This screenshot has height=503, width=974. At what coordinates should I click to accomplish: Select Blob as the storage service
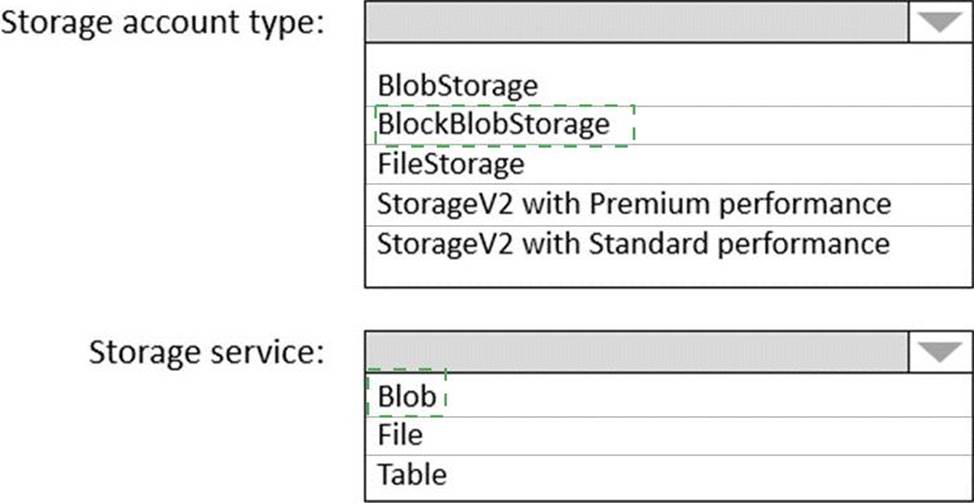pos(407,396)
